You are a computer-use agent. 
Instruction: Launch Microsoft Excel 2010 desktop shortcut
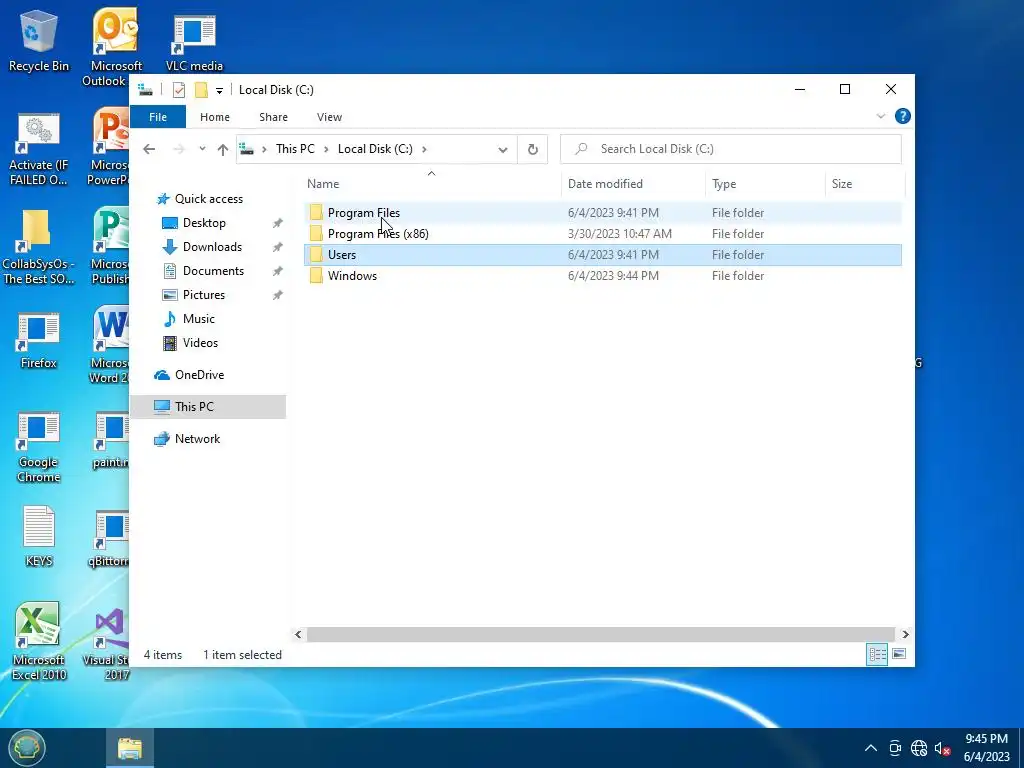click(x=39, y=641)
